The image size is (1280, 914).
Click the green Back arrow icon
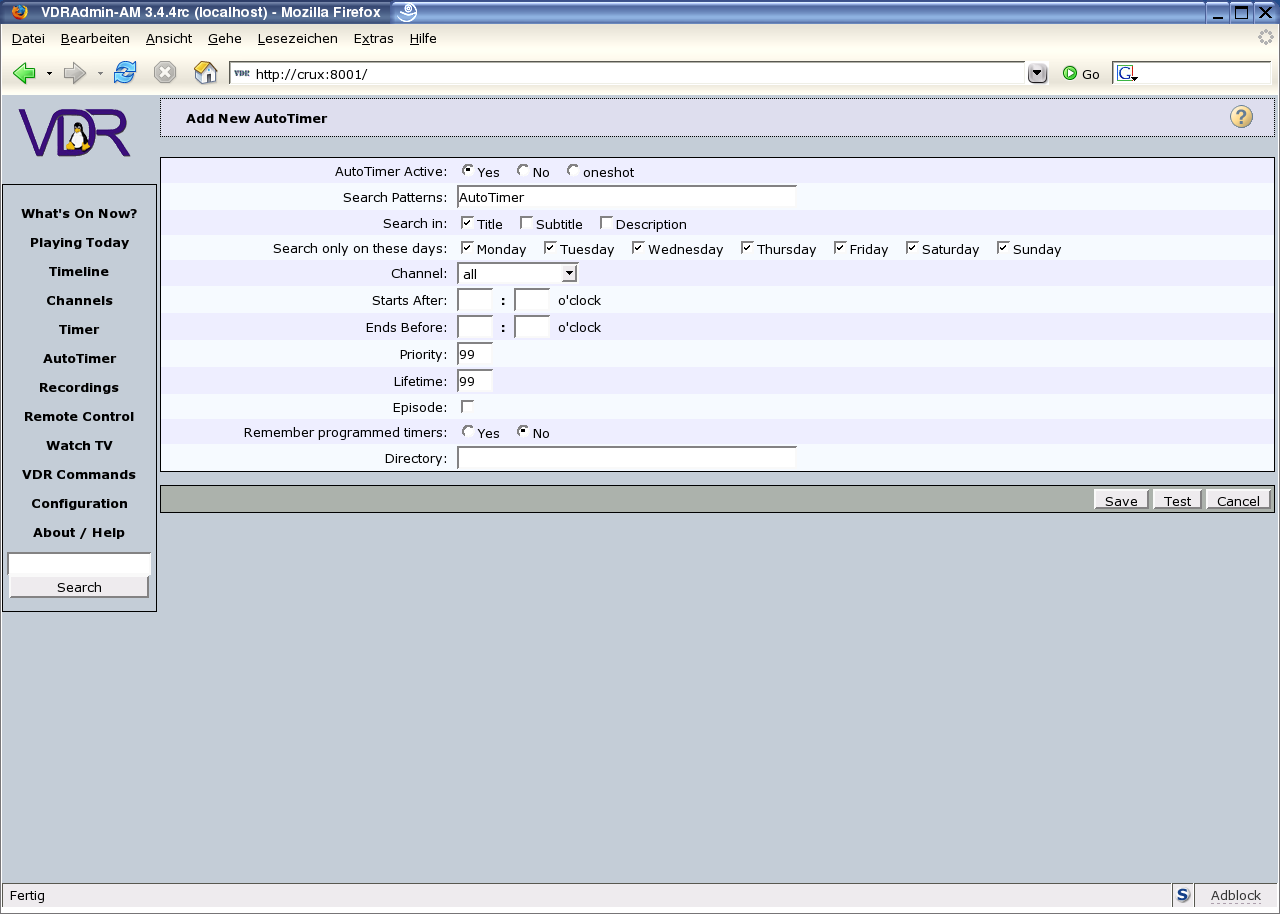click(x=24, y=73)
